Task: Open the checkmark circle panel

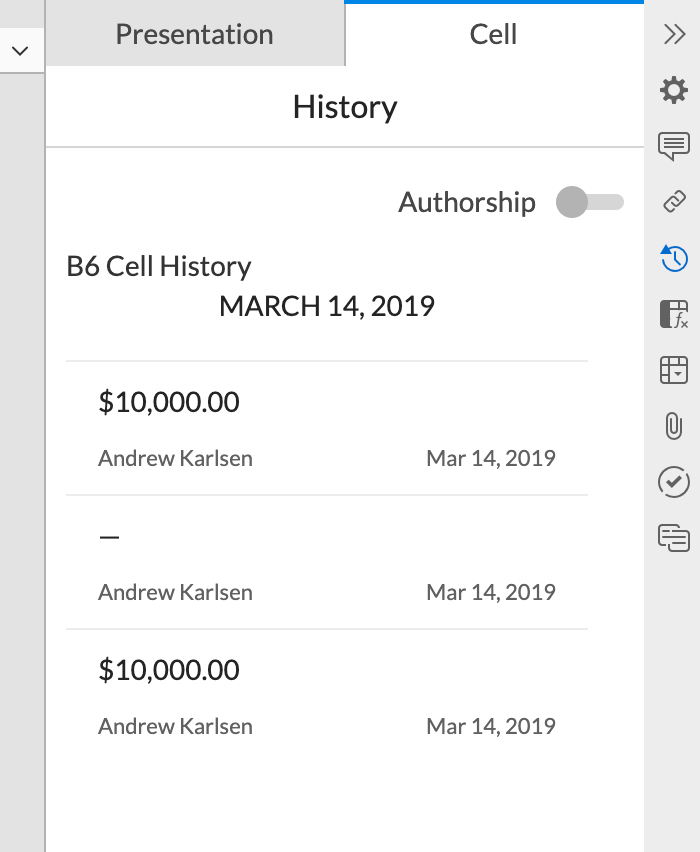Action: point(674,483)
